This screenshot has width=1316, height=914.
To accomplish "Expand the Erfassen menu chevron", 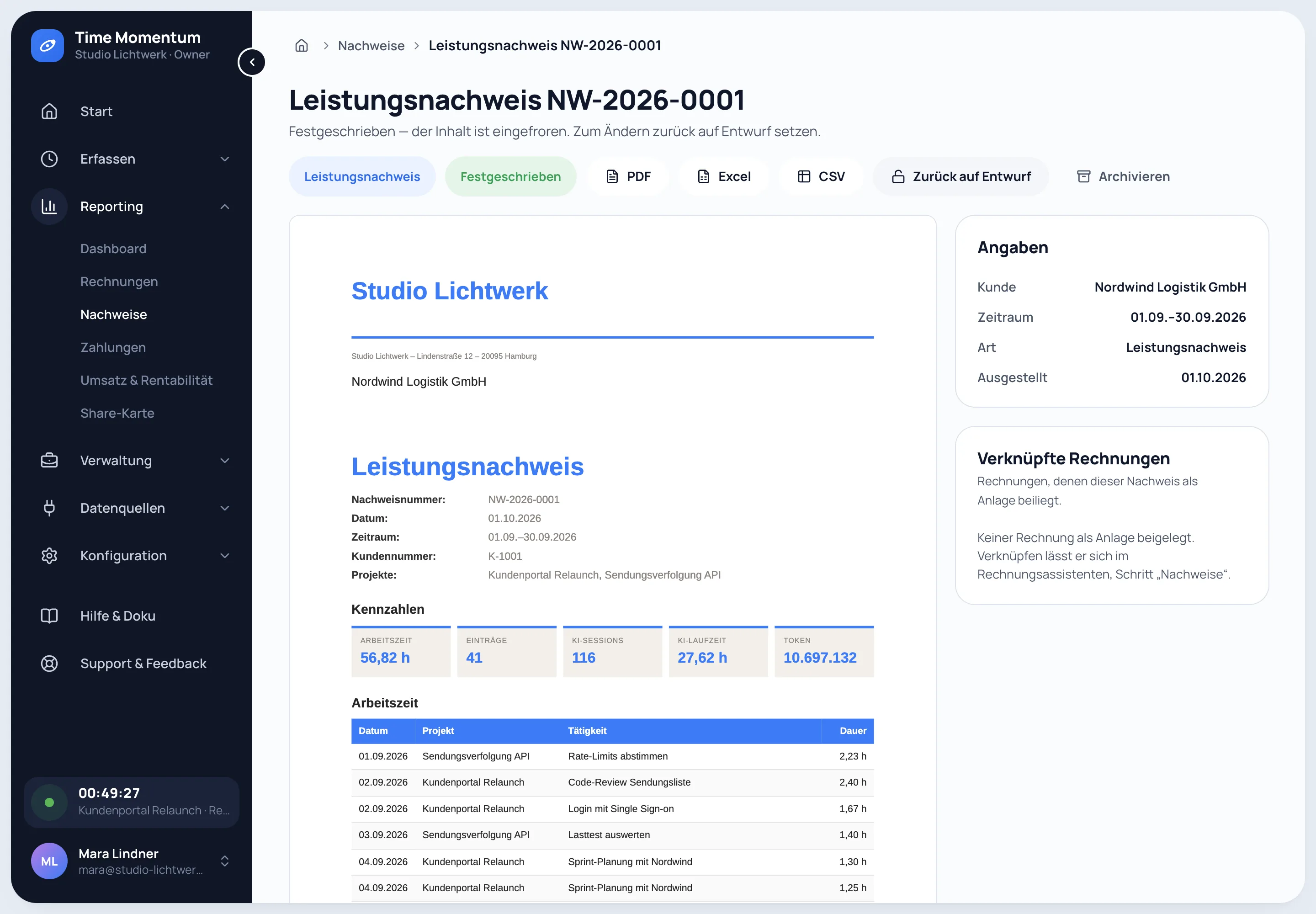I will [225, 159].
